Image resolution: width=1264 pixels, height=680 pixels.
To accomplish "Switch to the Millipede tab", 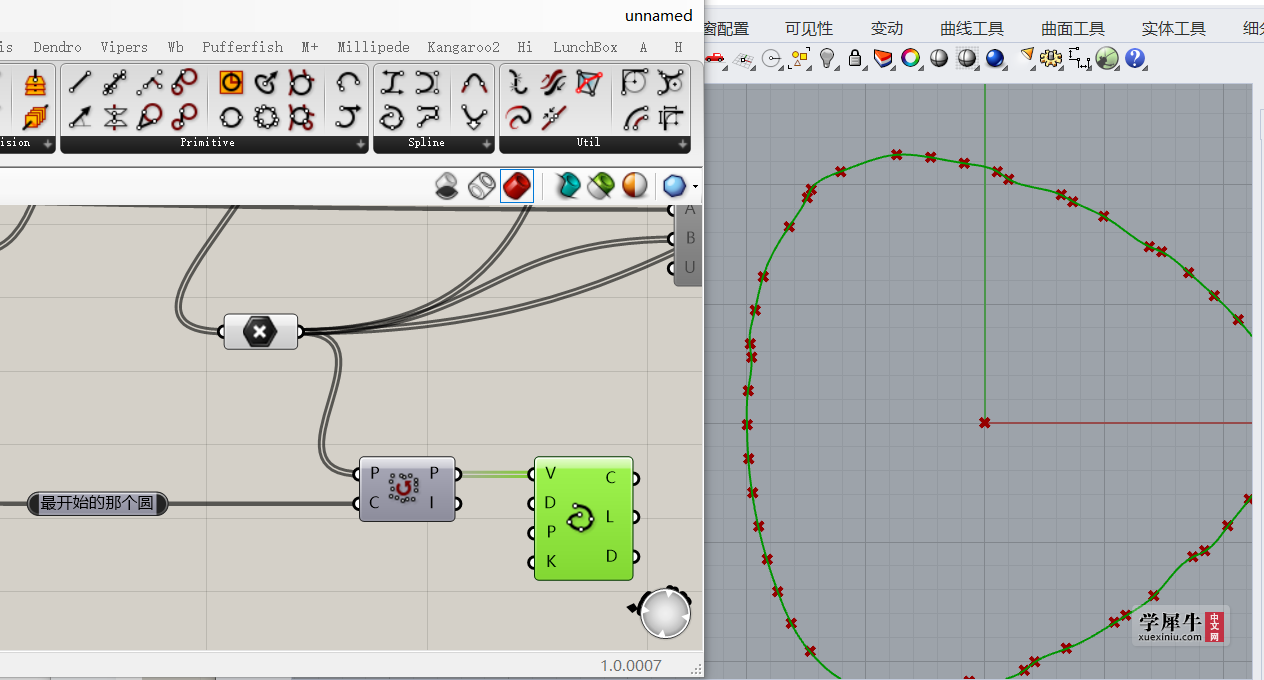I will [x=373, y=47].
